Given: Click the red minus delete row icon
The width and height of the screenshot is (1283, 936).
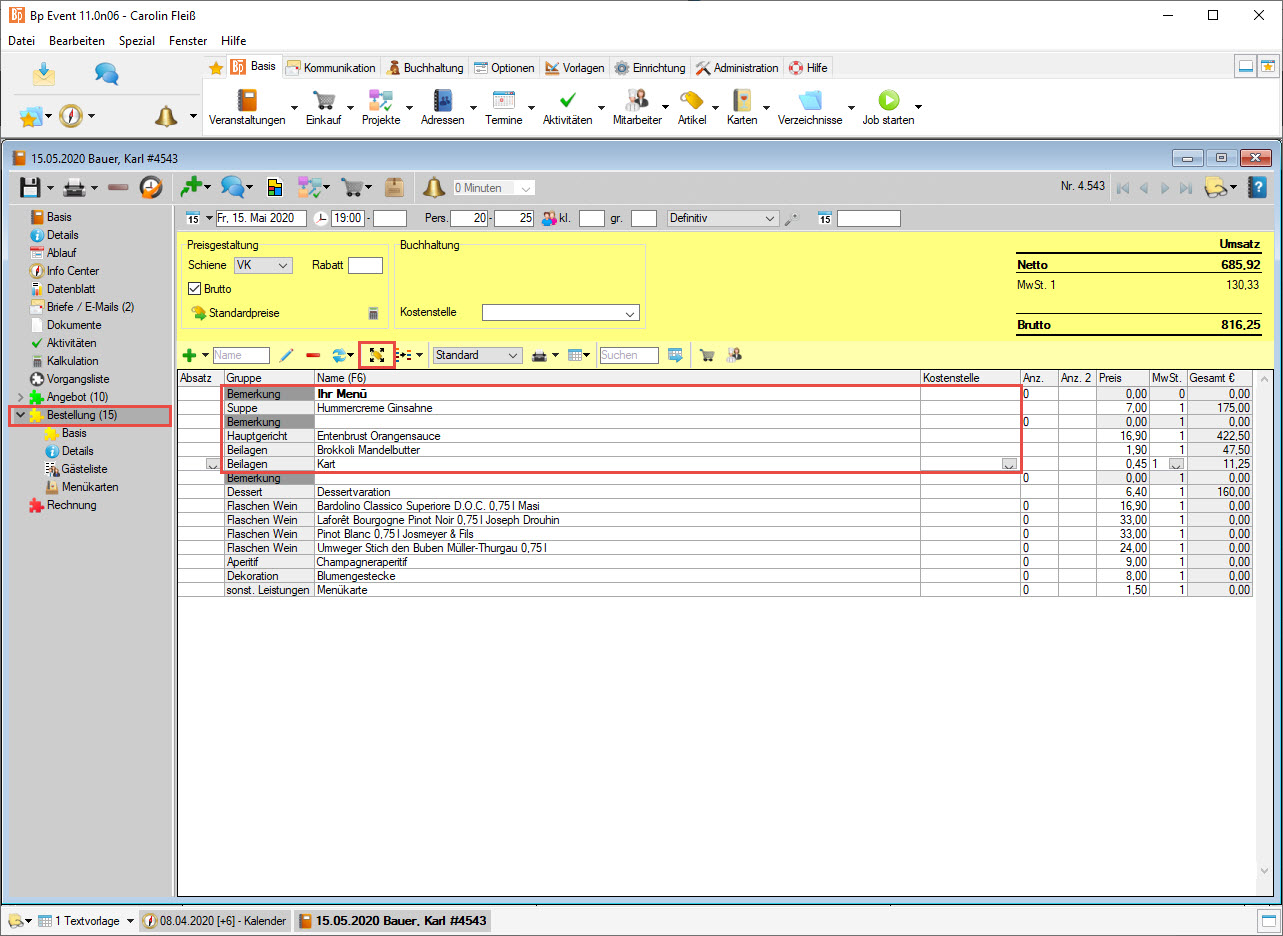Looking at the screenshot, I should pos(313,355).
